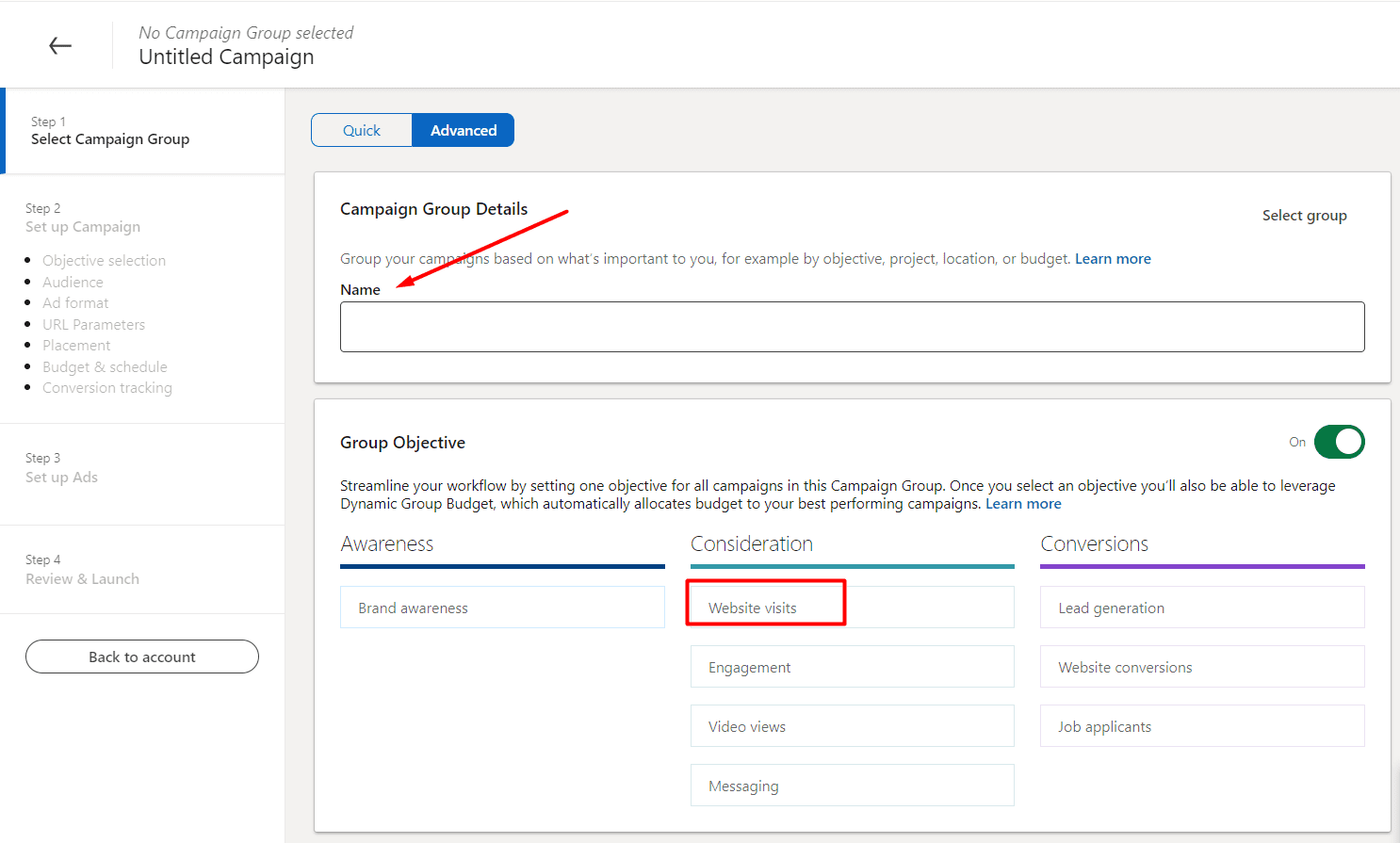Click the Conversions column heading
Screen dimensions: 1400x843
1095,544
